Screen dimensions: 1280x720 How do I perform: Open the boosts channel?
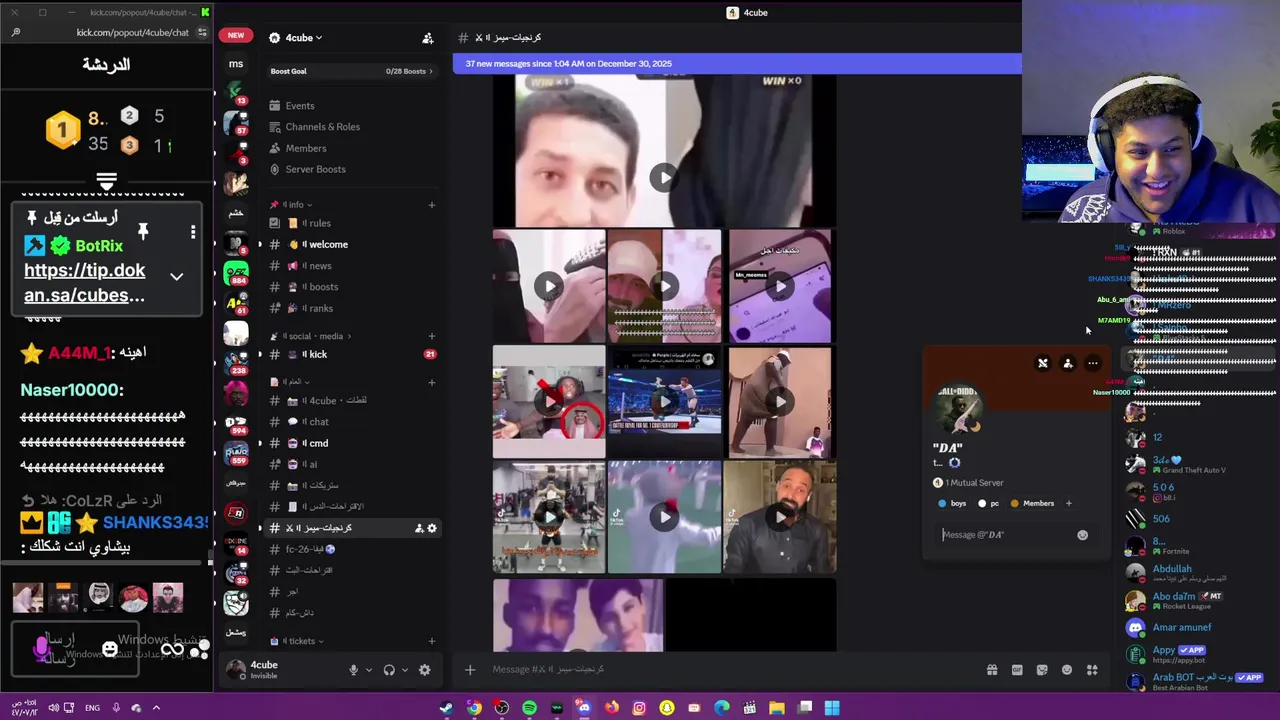pos(353,287)
